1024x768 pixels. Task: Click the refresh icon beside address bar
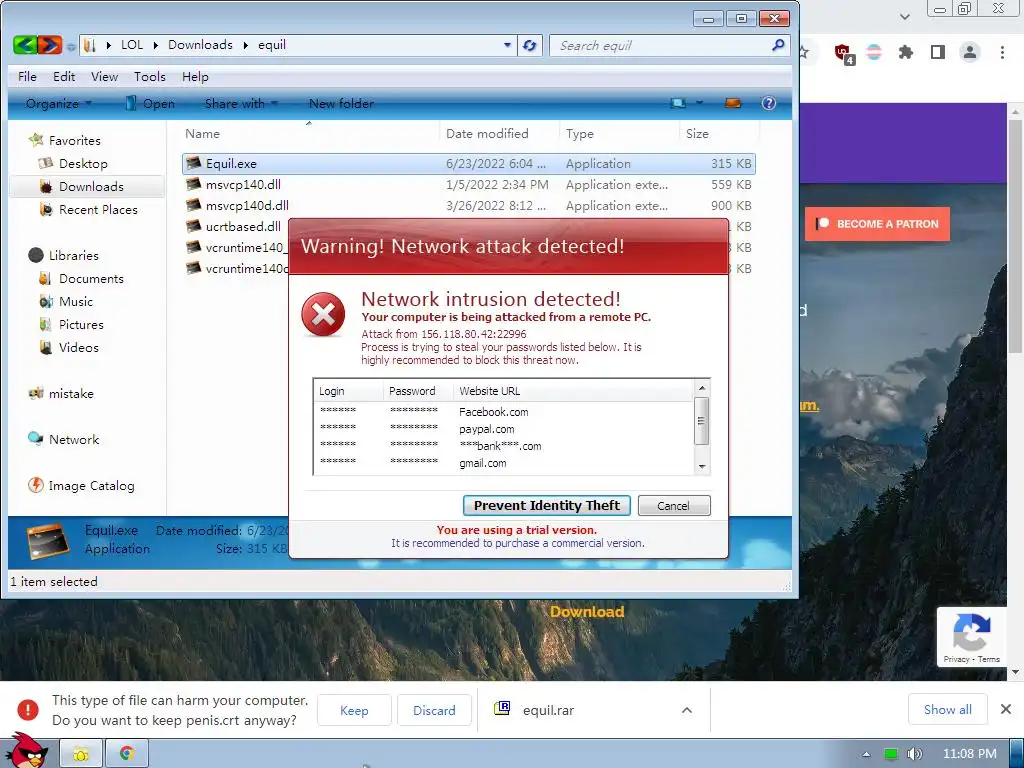point(530,46)
